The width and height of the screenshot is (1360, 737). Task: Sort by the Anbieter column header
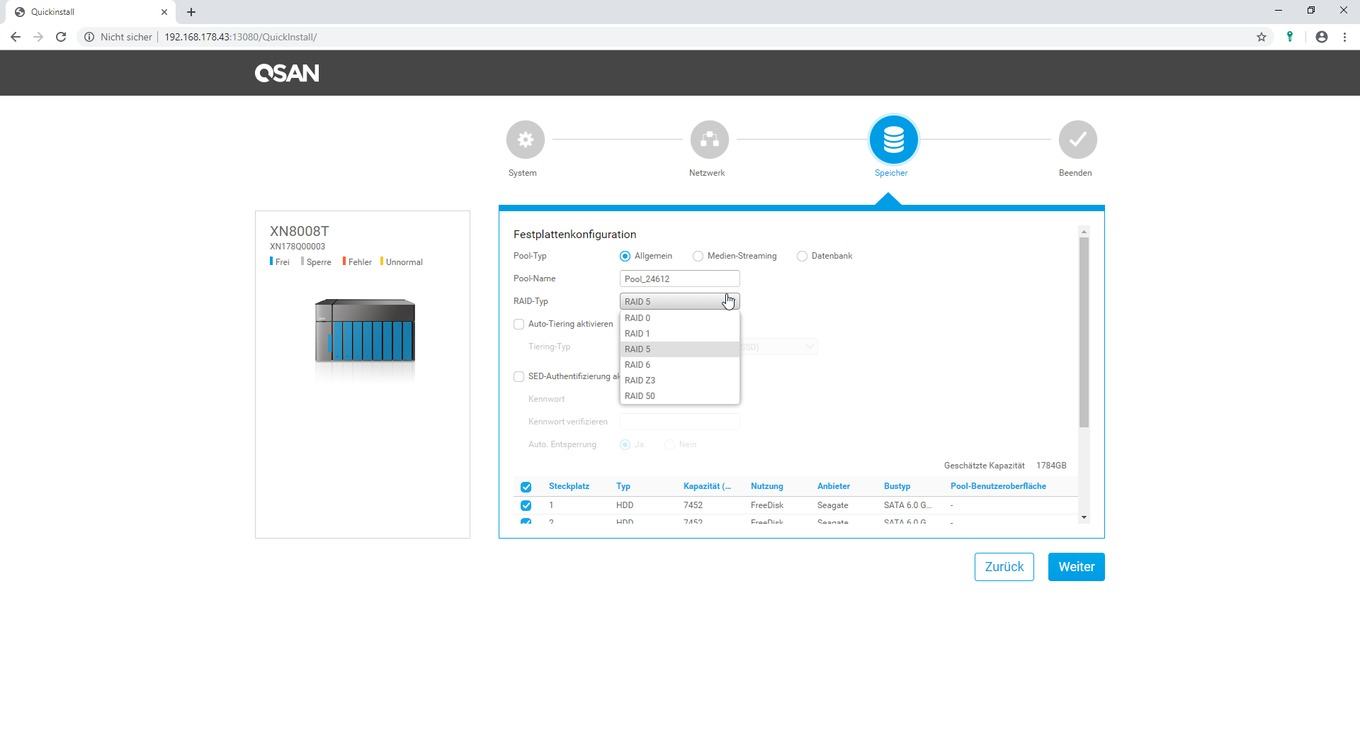(833, 486)
